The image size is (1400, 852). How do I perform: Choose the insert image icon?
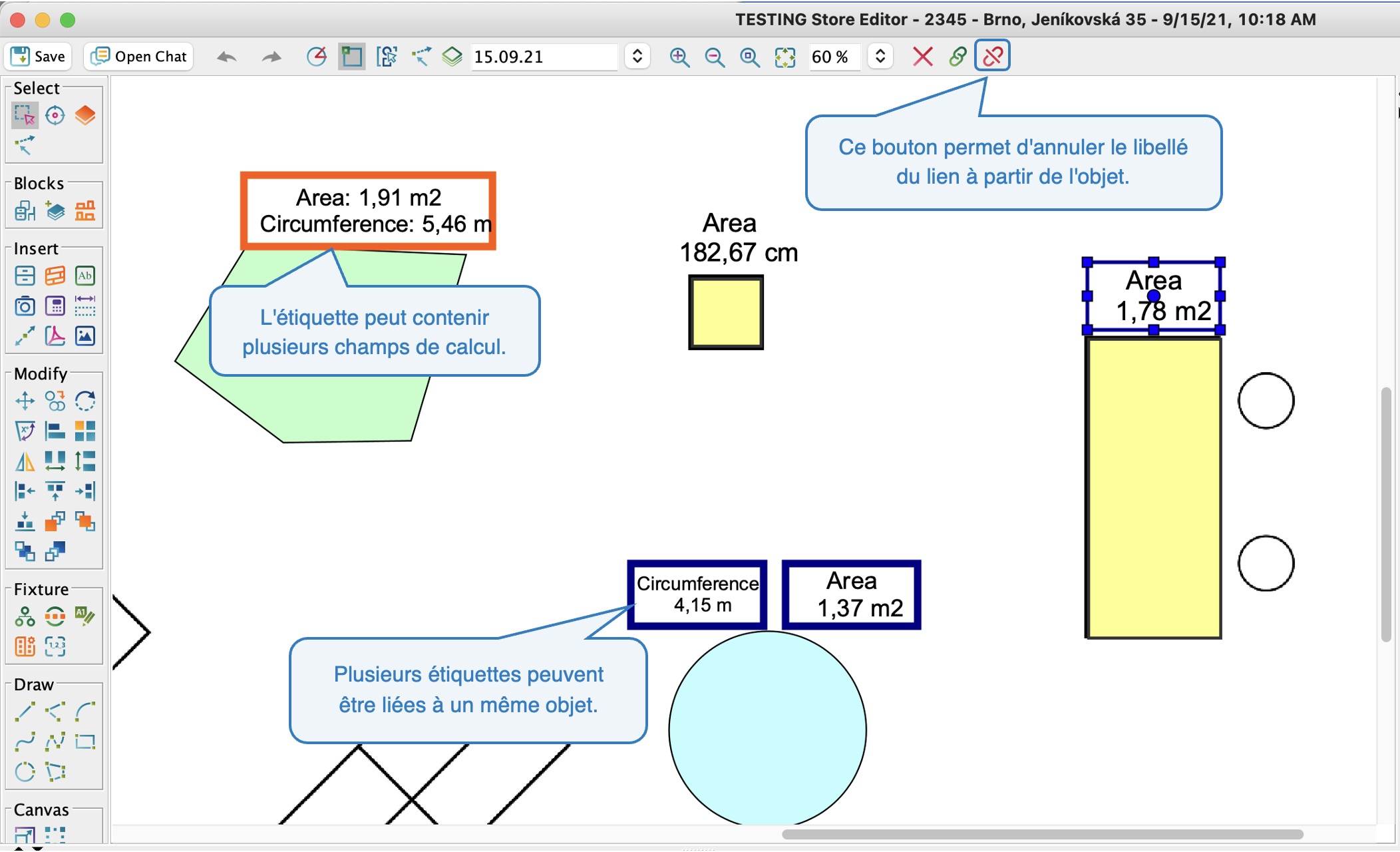pos(85,335)
